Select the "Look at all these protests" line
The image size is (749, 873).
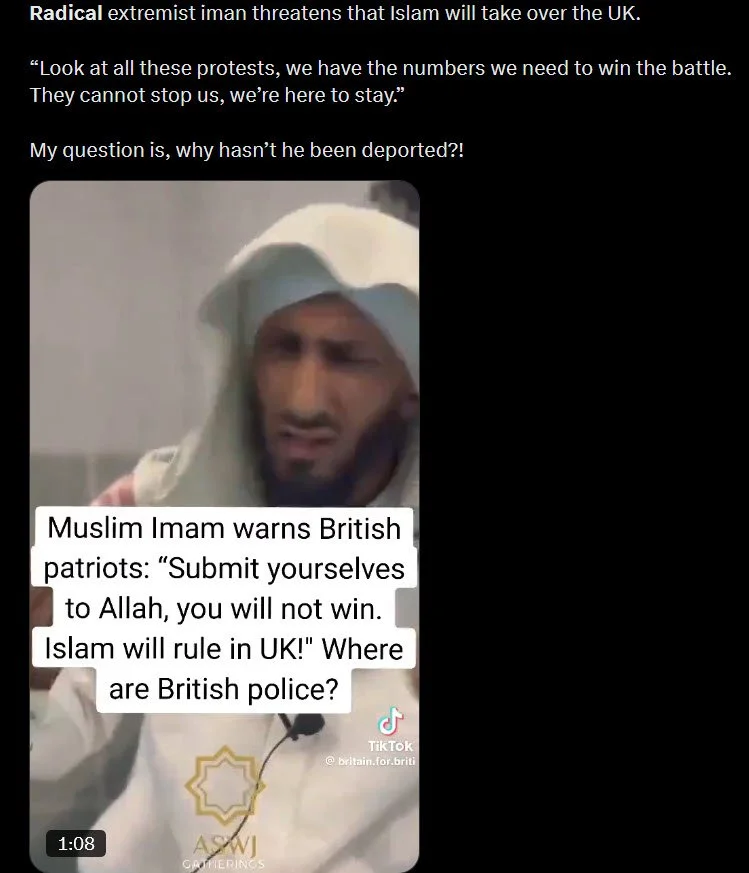click(380, 68)
